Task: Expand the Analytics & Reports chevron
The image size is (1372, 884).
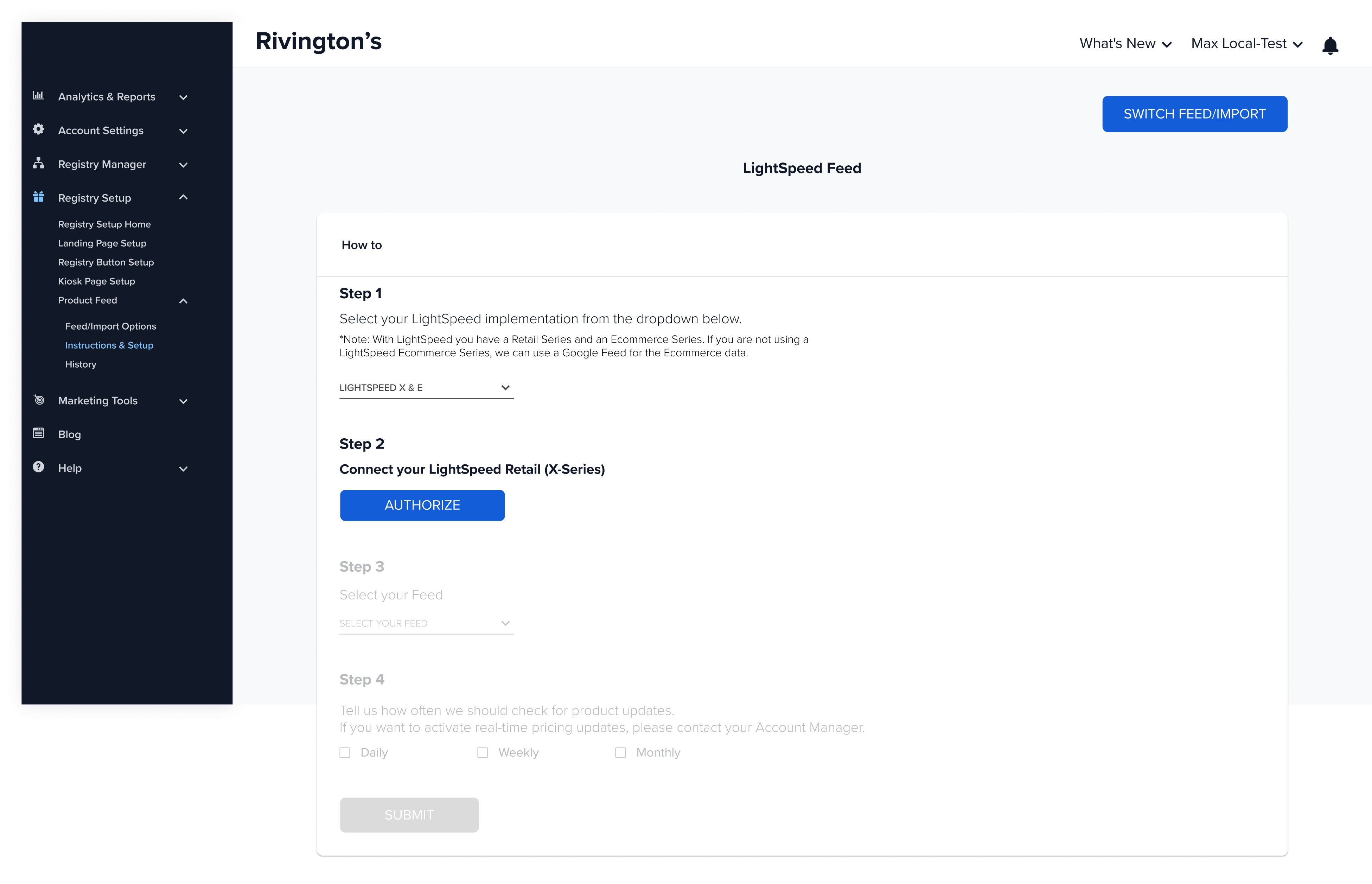Action: click(183, 97)
